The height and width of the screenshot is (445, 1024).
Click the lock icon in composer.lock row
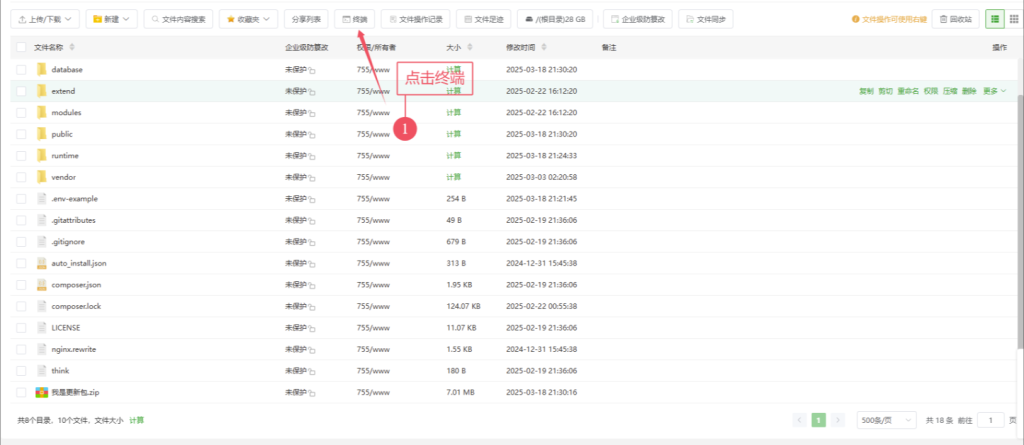pos(312,307)
